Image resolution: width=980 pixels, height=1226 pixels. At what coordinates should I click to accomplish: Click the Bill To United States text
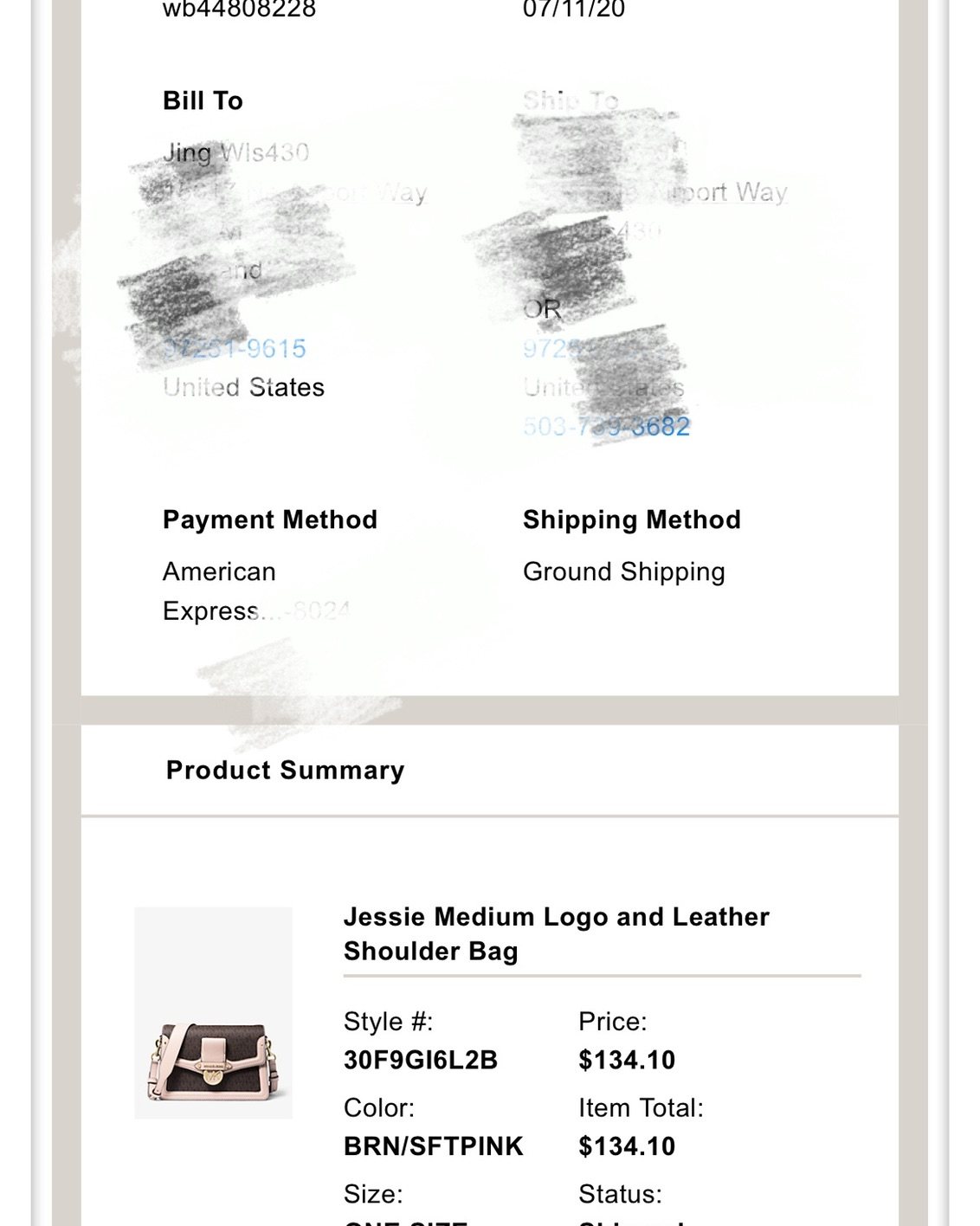click(243, 387)
